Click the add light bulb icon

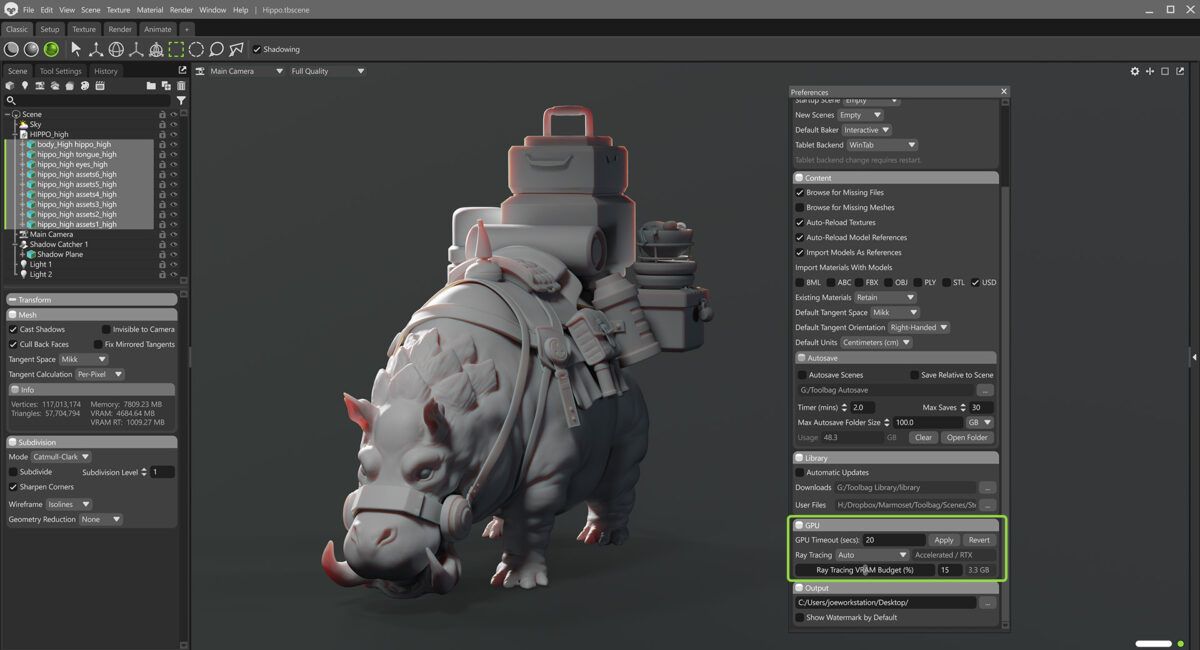click(x=25, y=86)
